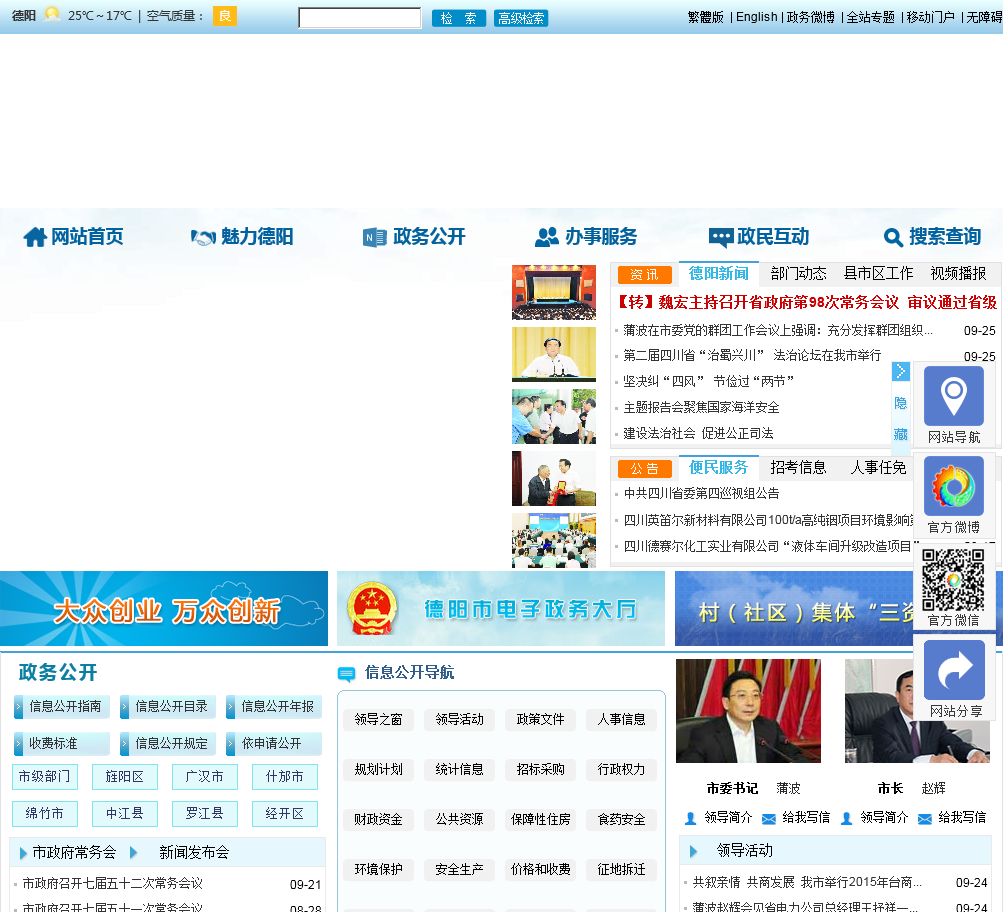The width and height of the screenshot is (1003, 912).
Task: Click the people icon beside 办事服务
Action: click(x=547, y=237)
